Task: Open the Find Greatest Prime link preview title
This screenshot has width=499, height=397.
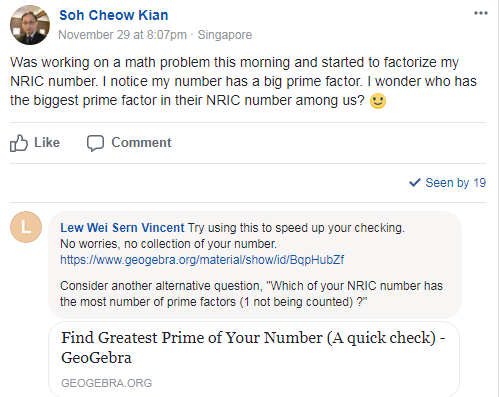Action: [x=253, y=348]
